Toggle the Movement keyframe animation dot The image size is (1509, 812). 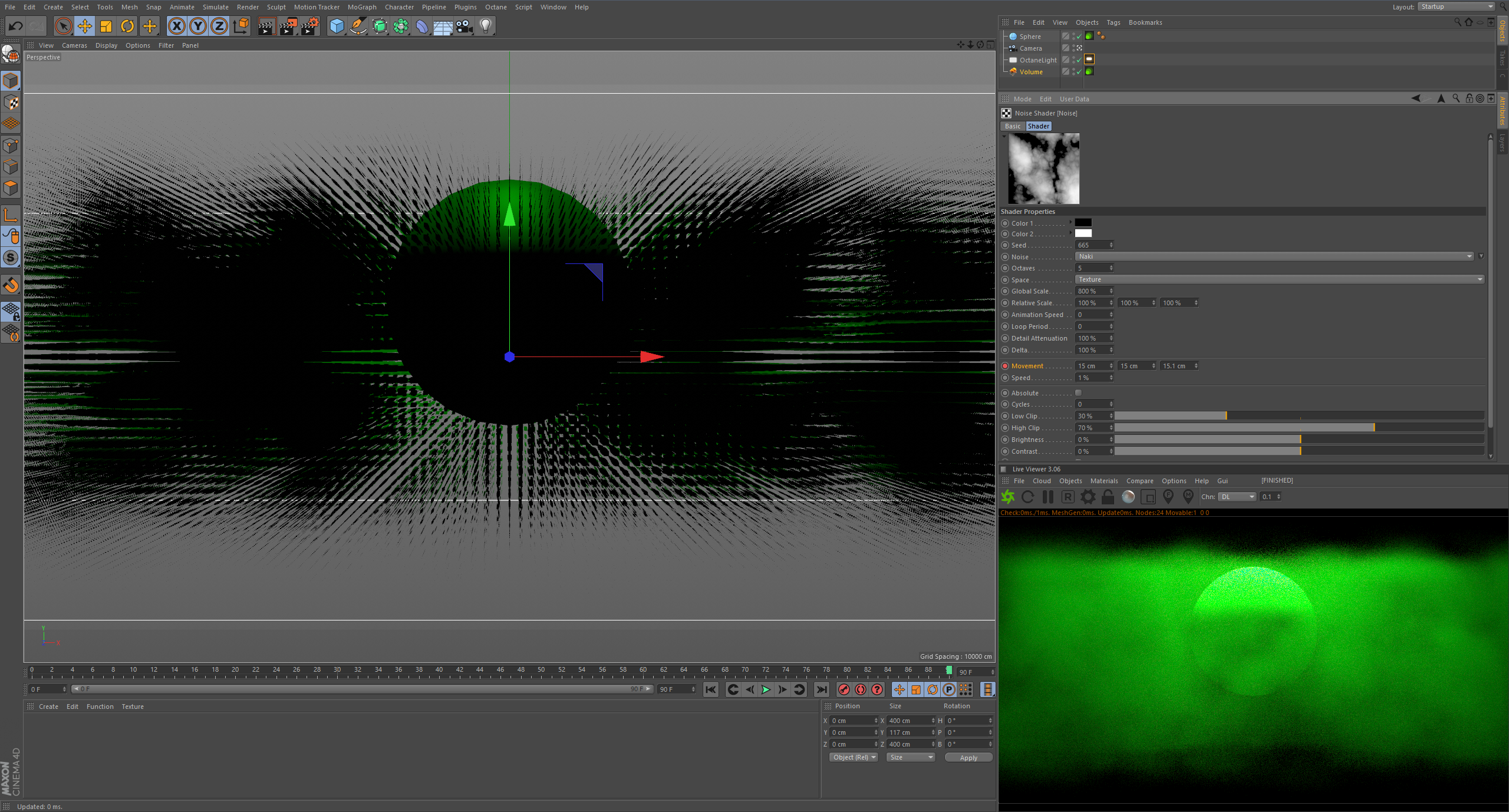click(x=1005, y=366)
